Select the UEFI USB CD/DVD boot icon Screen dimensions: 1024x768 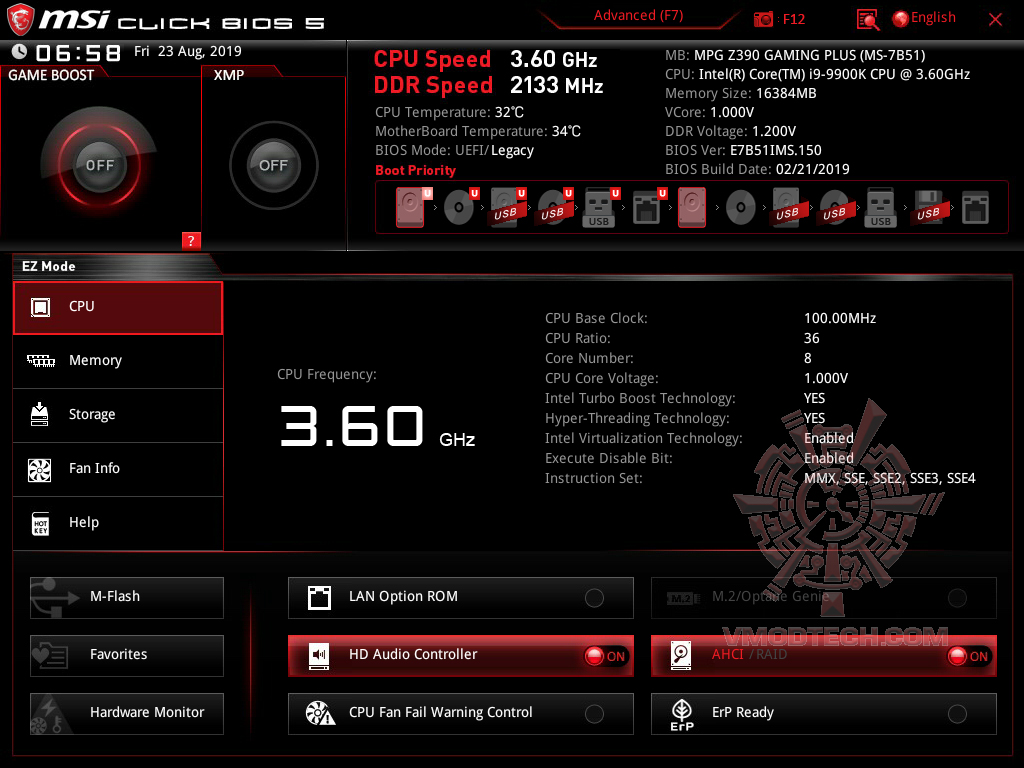tap(554, 208)
